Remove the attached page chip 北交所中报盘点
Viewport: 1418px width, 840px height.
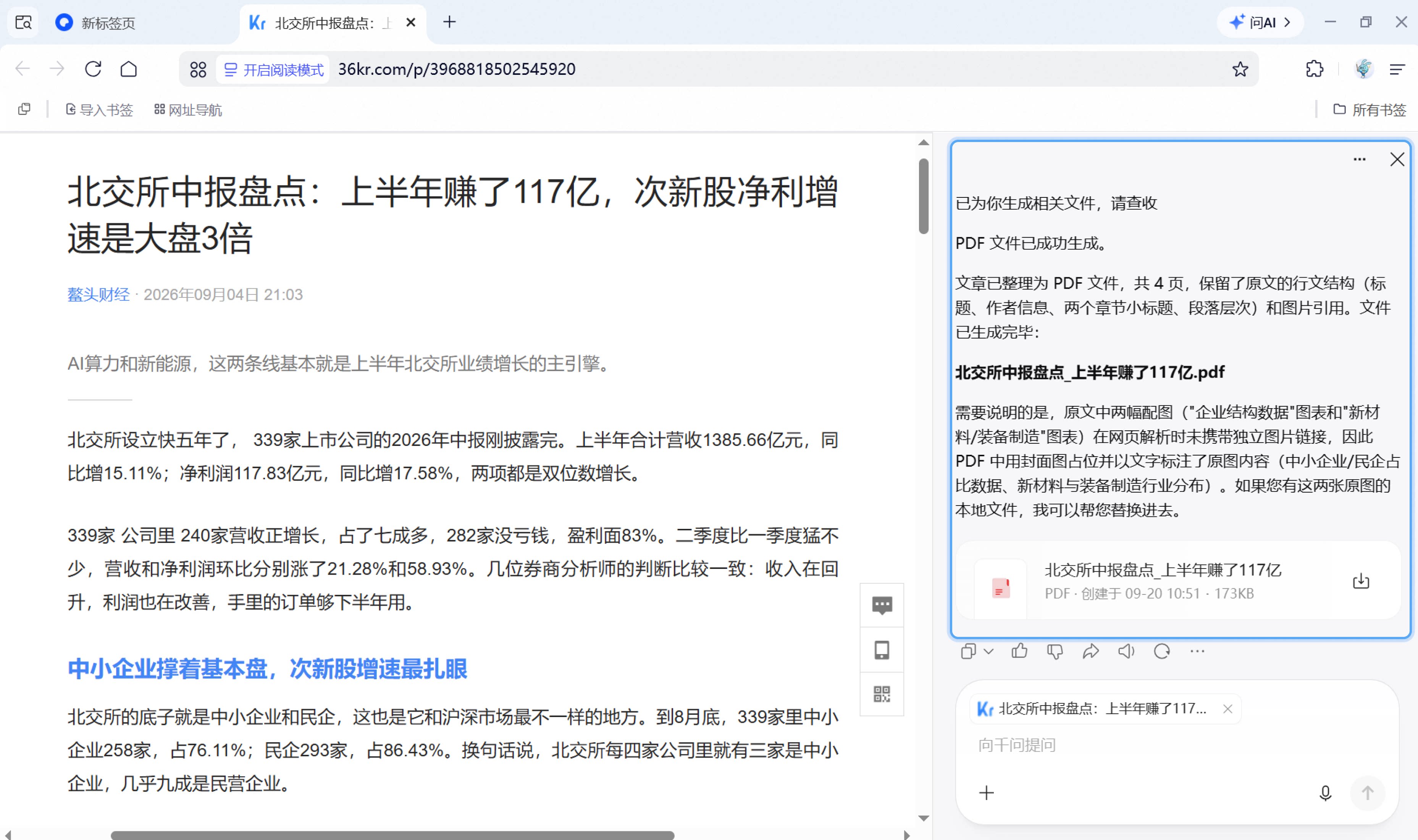point(1227,709)
